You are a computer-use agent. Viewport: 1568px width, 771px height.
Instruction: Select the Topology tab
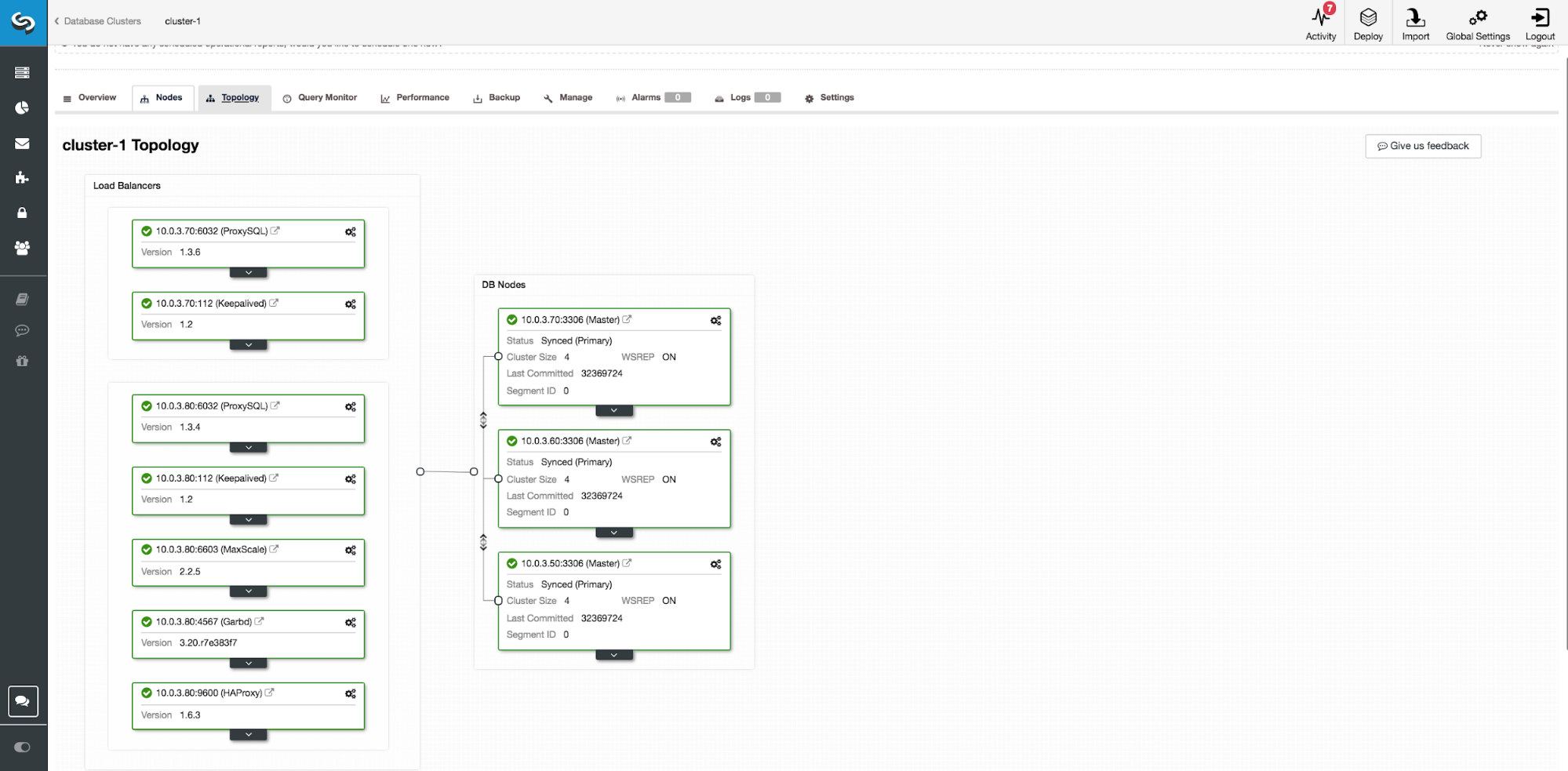pos(234,98)
